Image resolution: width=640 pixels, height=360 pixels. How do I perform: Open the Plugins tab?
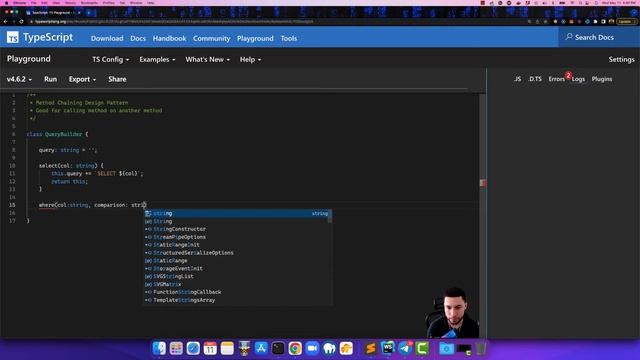click(x=602, y=79)
